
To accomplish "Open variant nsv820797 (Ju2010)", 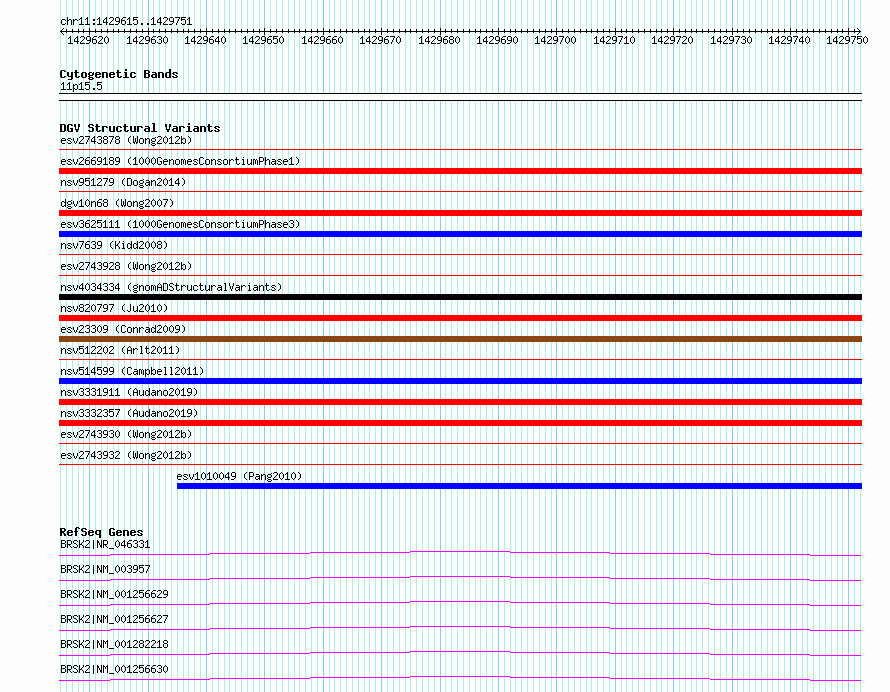I will click(114, 308).
